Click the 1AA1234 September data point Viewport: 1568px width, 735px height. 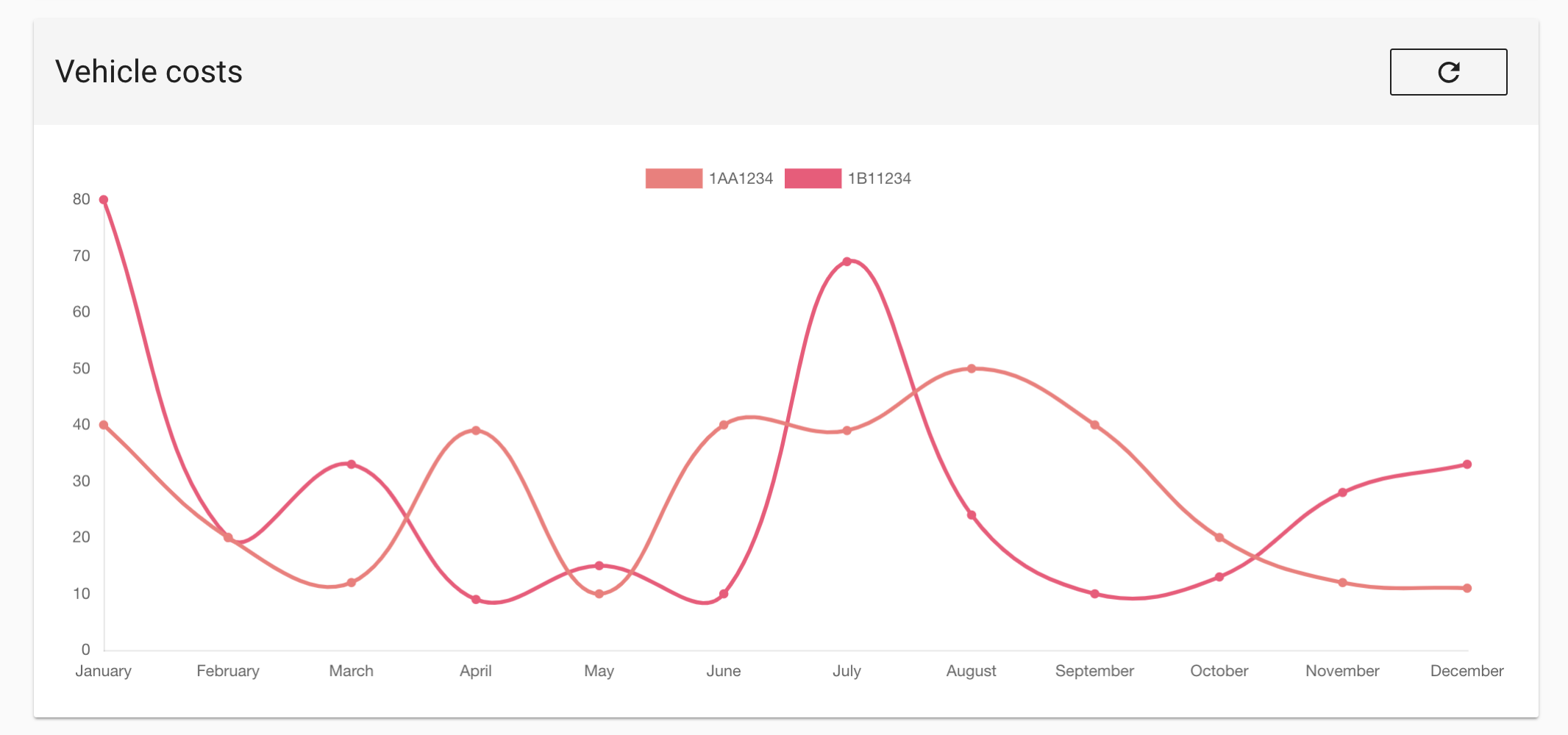coord(1095,425)
